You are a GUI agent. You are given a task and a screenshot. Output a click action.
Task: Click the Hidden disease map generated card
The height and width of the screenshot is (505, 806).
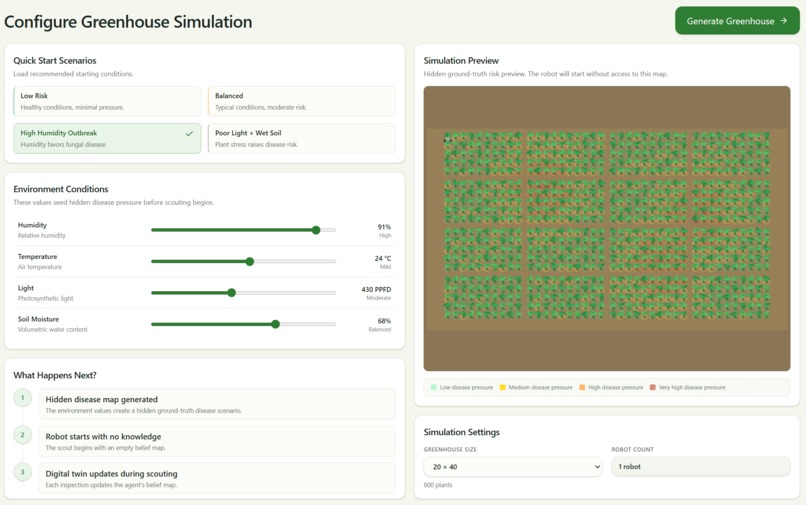[217, 404]
